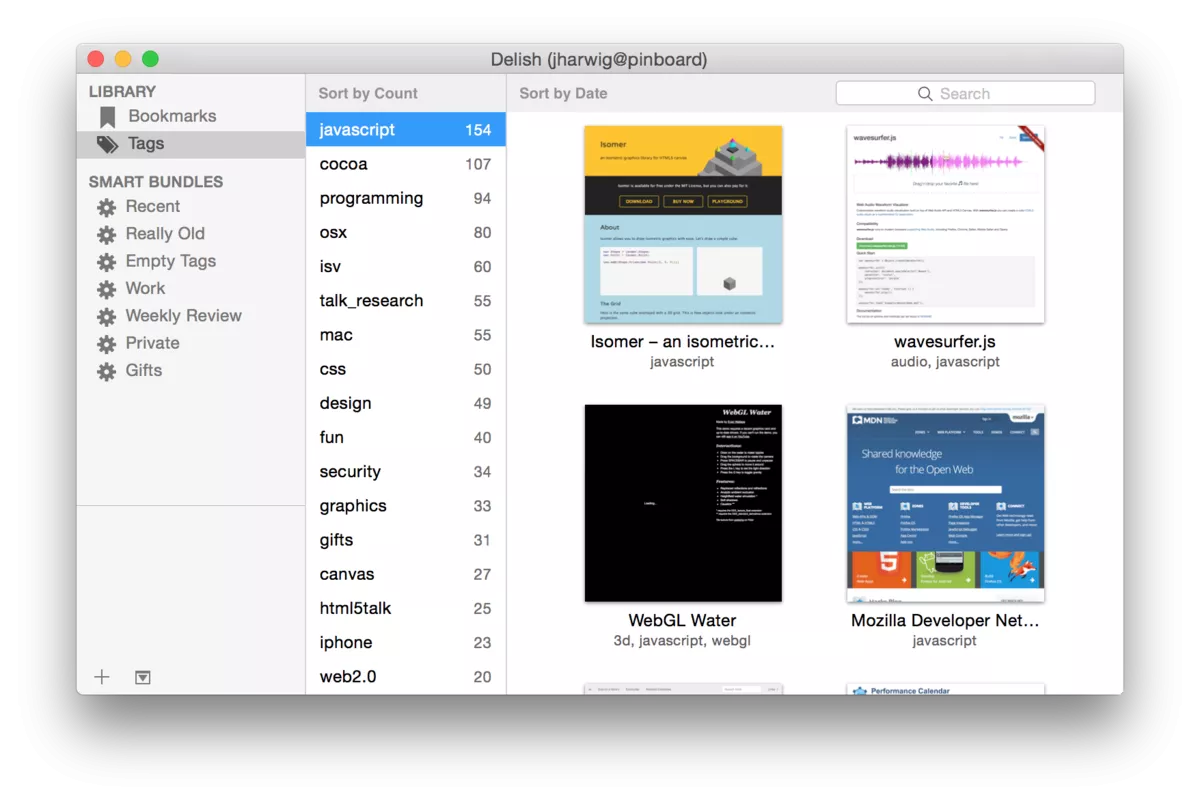Click the hide-panel icon next to plus
The image size is (1200, 804).
[x=143, y=677]
